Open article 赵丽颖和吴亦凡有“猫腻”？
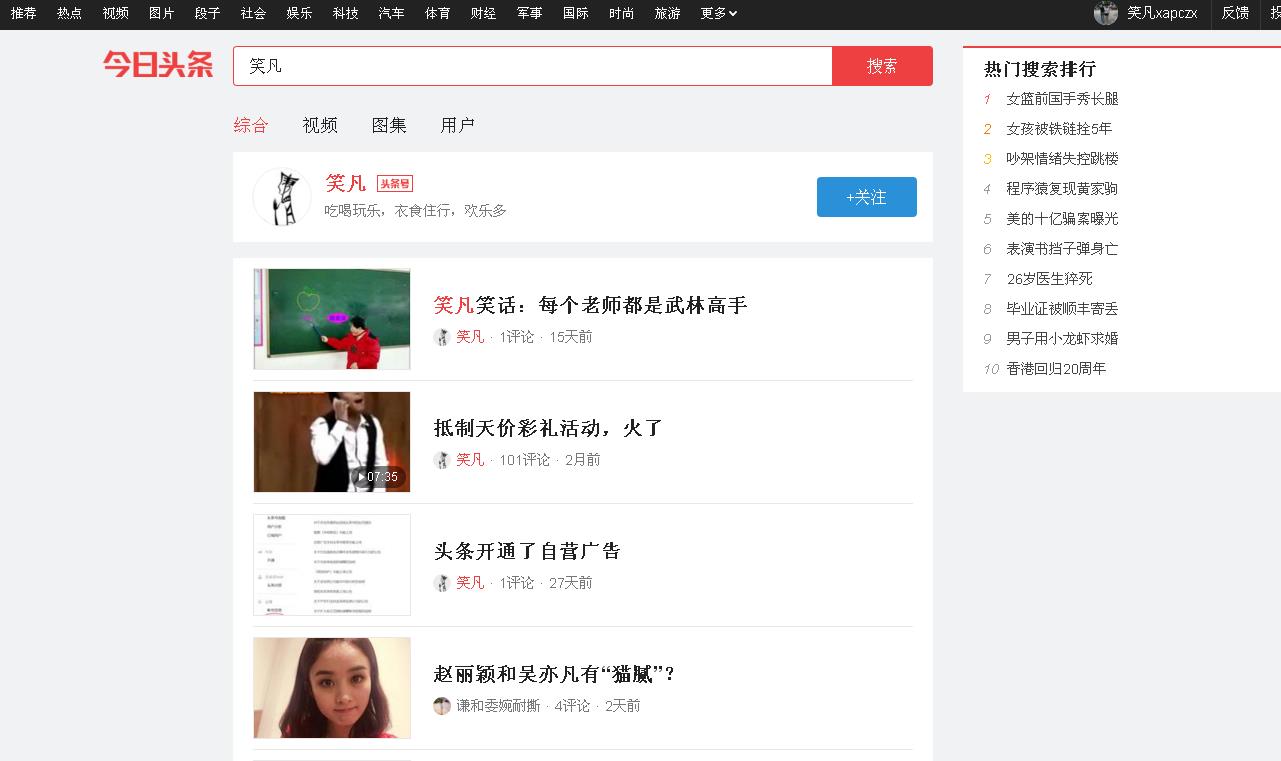 pos(555,674)
